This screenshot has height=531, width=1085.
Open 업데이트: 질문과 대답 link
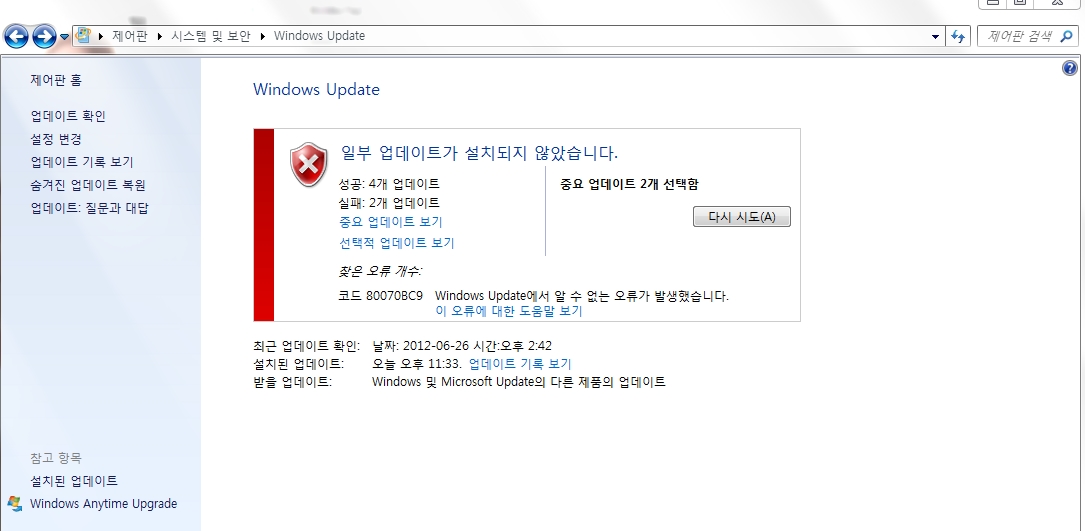pyautogui.click(x=89, y=208)
